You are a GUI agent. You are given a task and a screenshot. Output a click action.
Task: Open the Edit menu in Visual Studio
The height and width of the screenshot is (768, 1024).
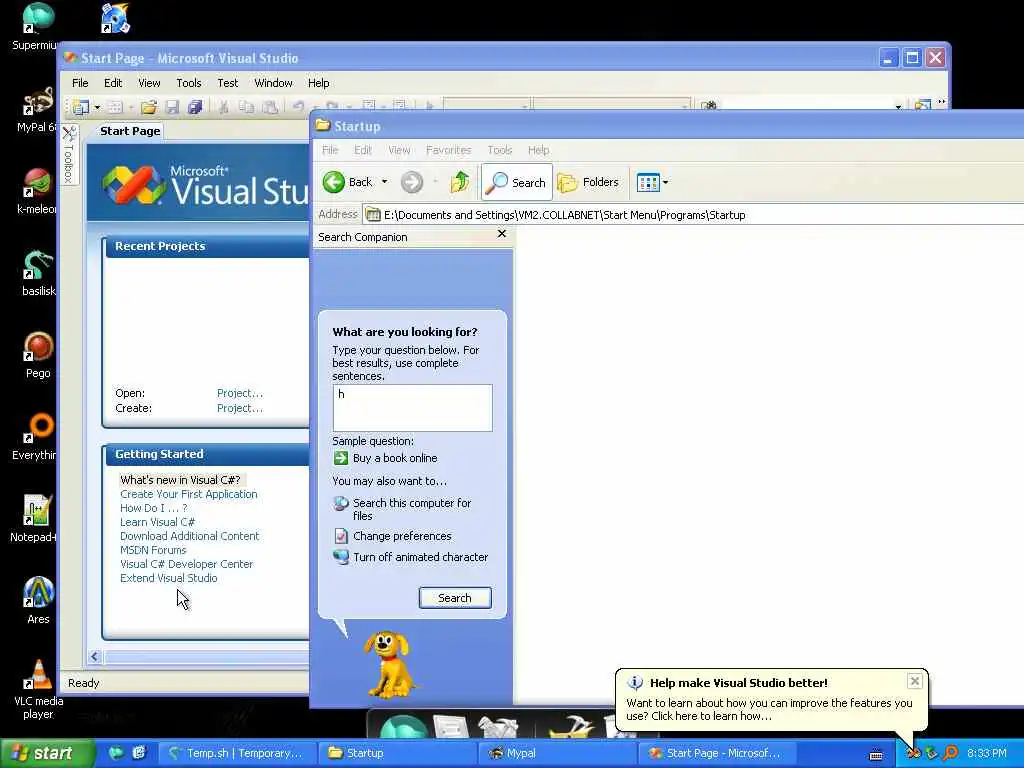(112, 83)
